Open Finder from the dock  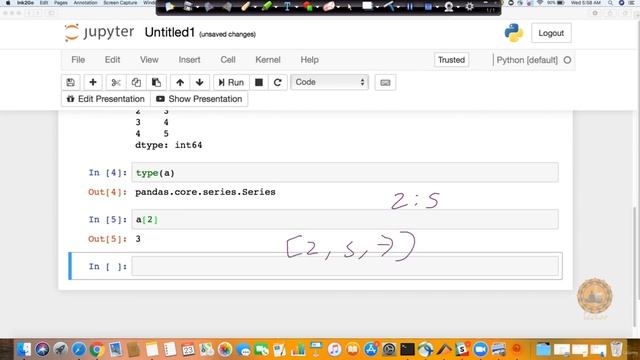pos(24,349)
